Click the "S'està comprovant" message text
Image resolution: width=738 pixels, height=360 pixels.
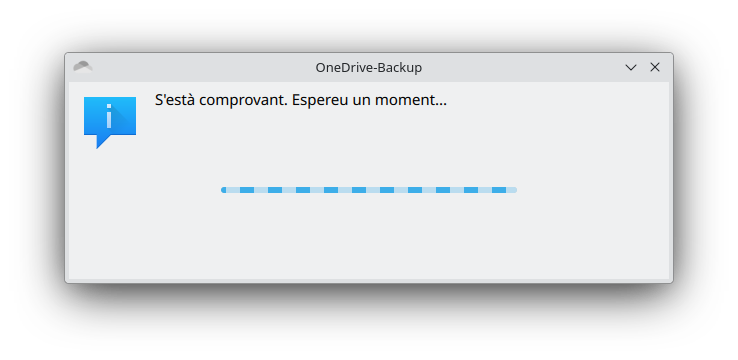[x=221, y=100]
